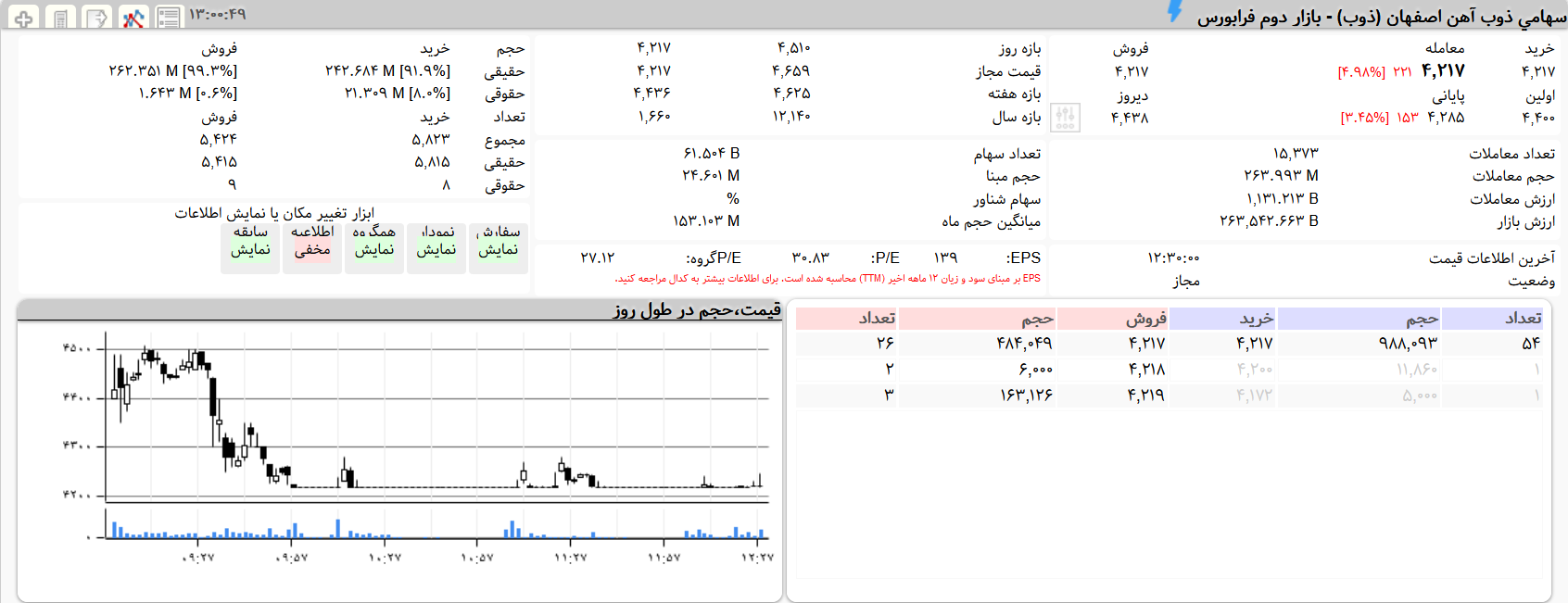Image resolution: width=1568 pixels, height=603 pixels.
Task: Click the تعداد سهام value ۶۱.۵۰۴ B
Action: (712, 154)
